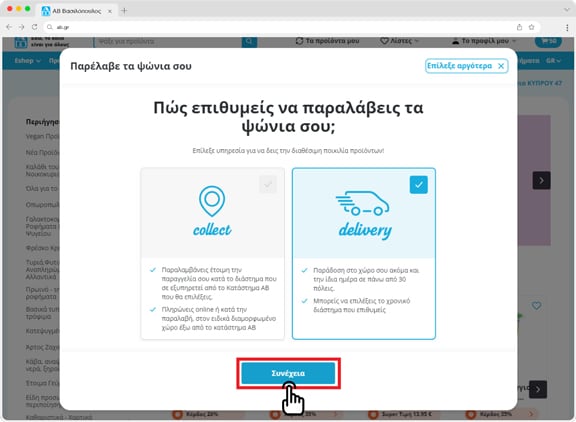Click the delivery van icon
This screenshot has height=422, width=576.
point(363,203)
